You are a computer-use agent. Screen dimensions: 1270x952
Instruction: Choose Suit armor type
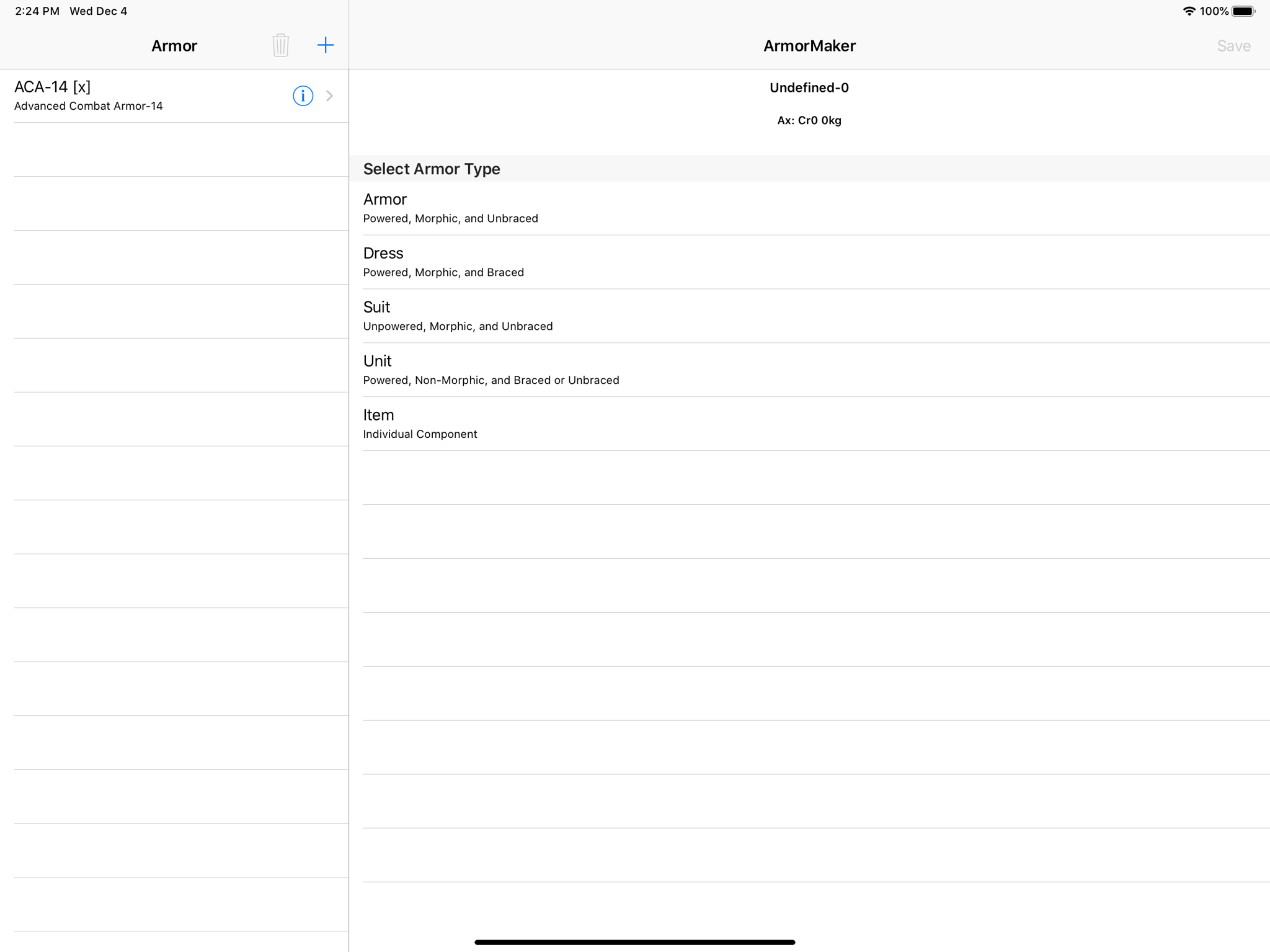tap(809, 316)
